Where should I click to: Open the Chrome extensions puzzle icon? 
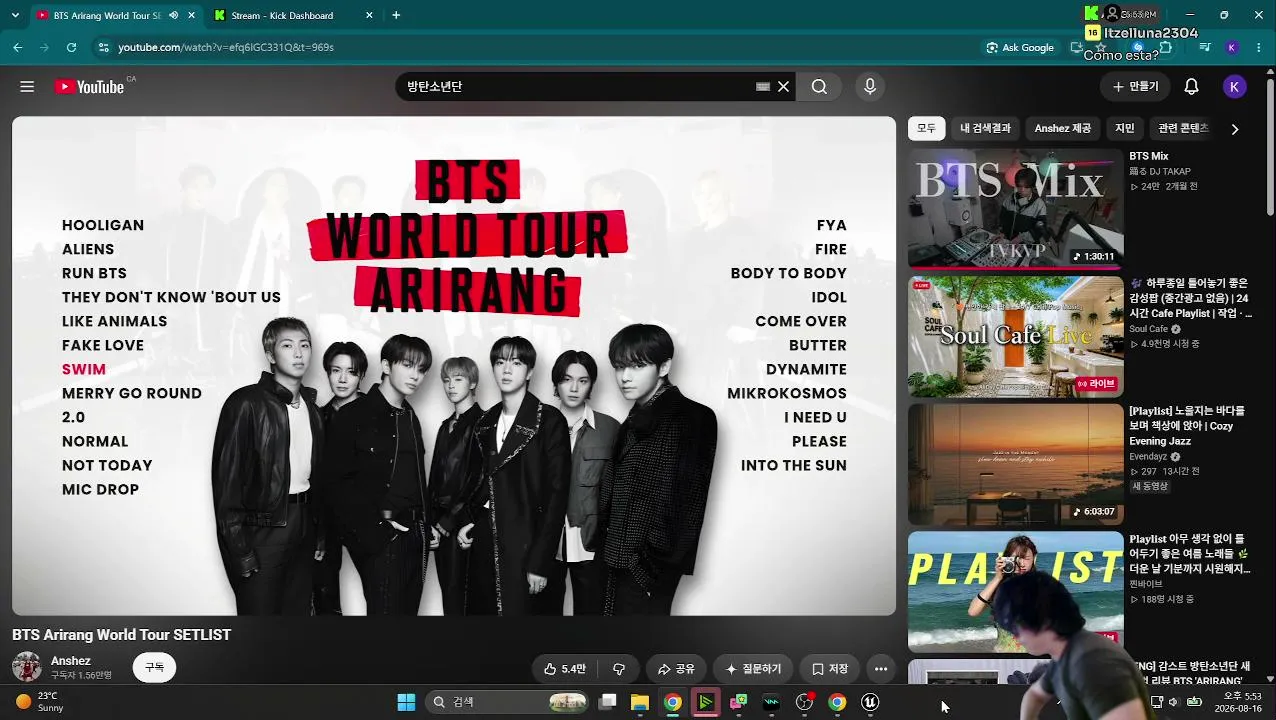(1166, 47)
